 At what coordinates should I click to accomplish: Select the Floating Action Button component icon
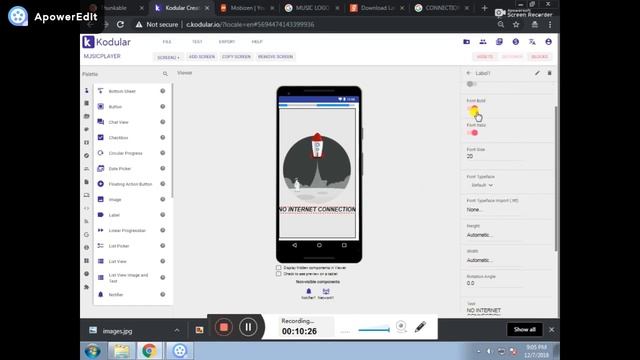100,184
